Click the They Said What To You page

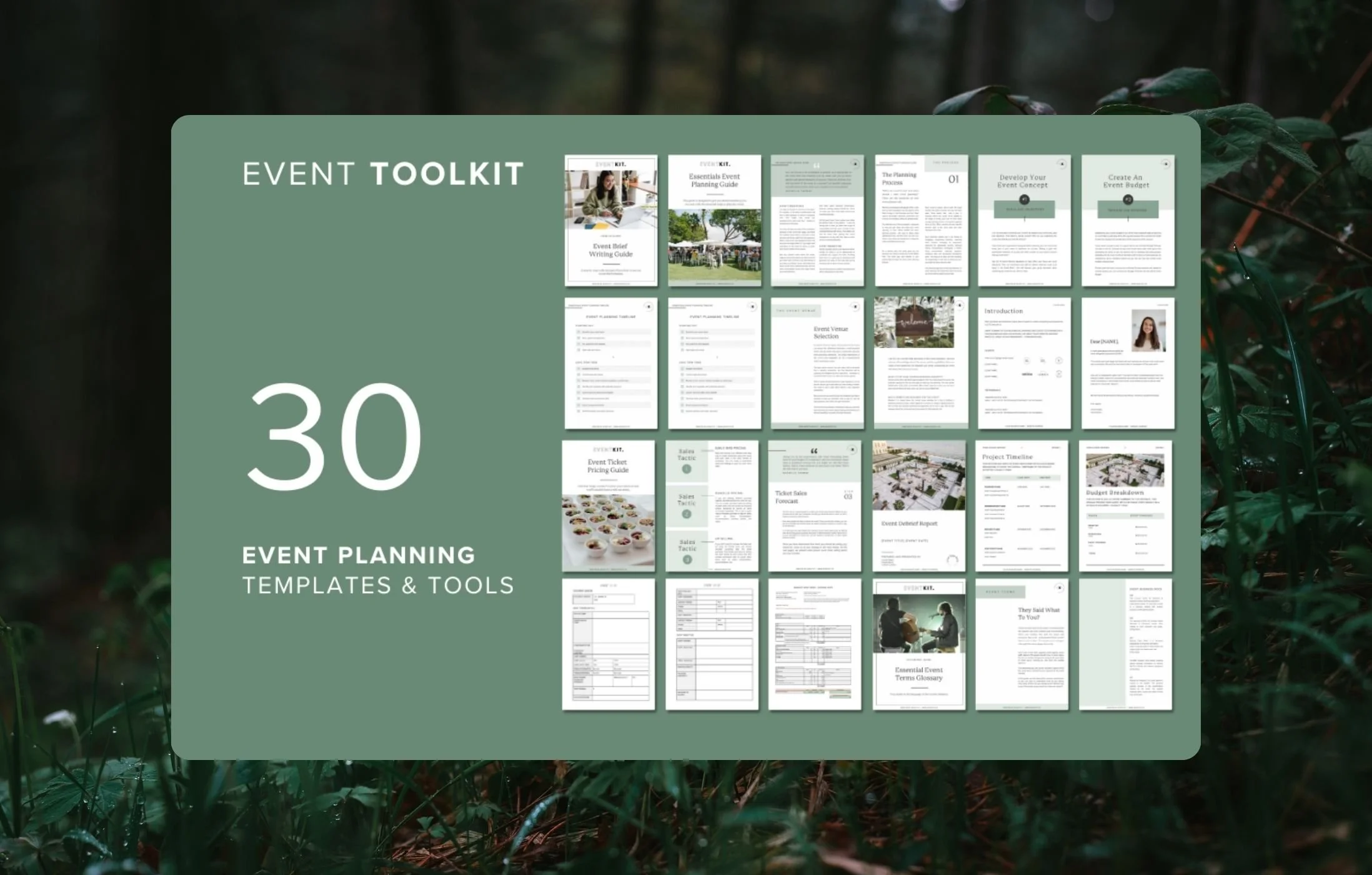[x=1022, y=644]
